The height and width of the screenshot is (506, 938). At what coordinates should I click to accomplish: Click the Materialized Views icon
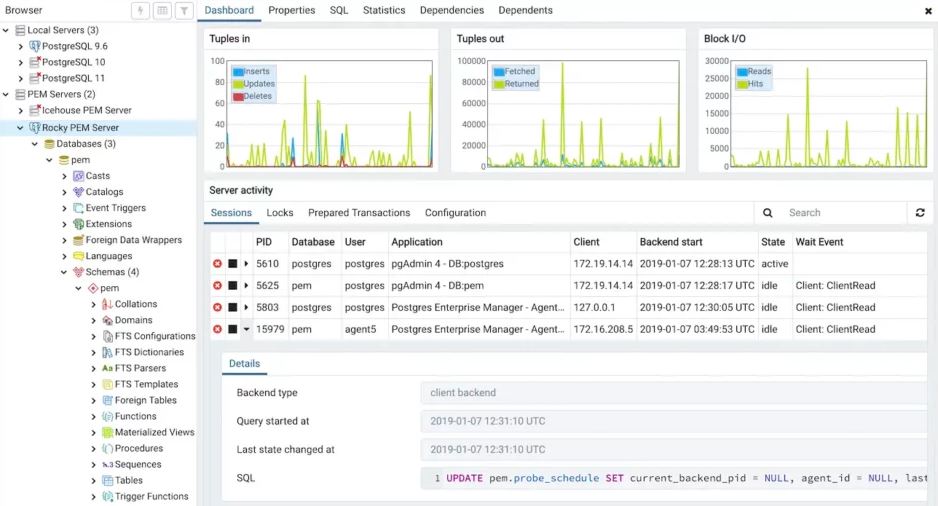[x=108, y=432]
